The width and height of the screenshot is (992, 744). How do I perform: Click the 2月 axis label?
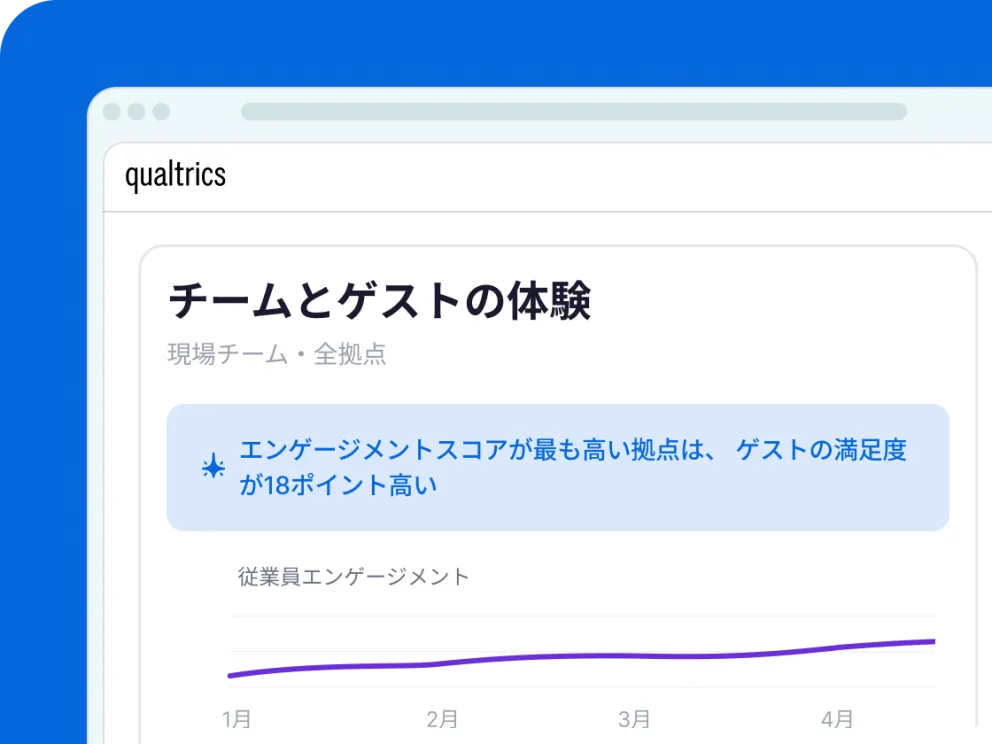pos(442,719)
